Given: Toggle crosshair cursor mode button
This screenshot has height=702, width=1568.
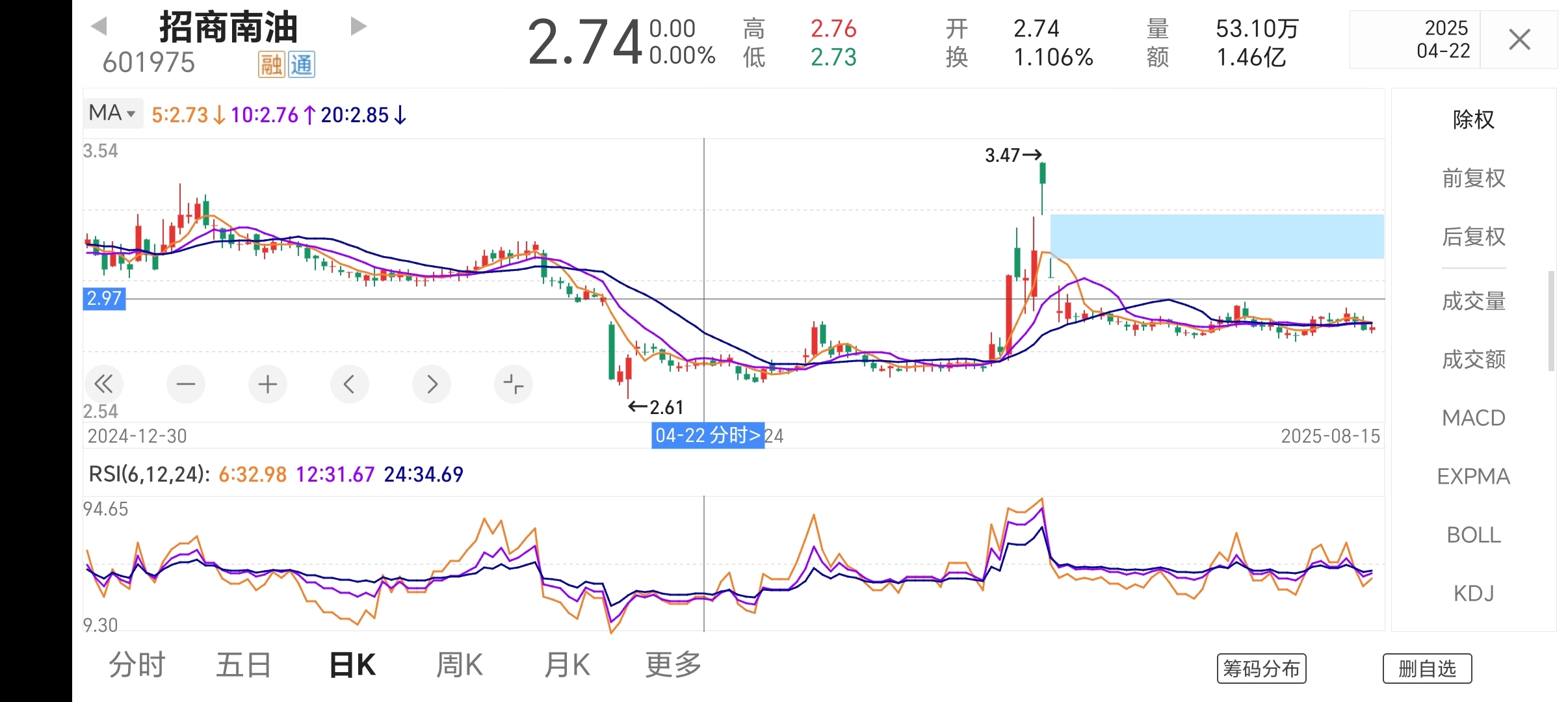Looking at the screenshot, I should (x=514, y=384).
